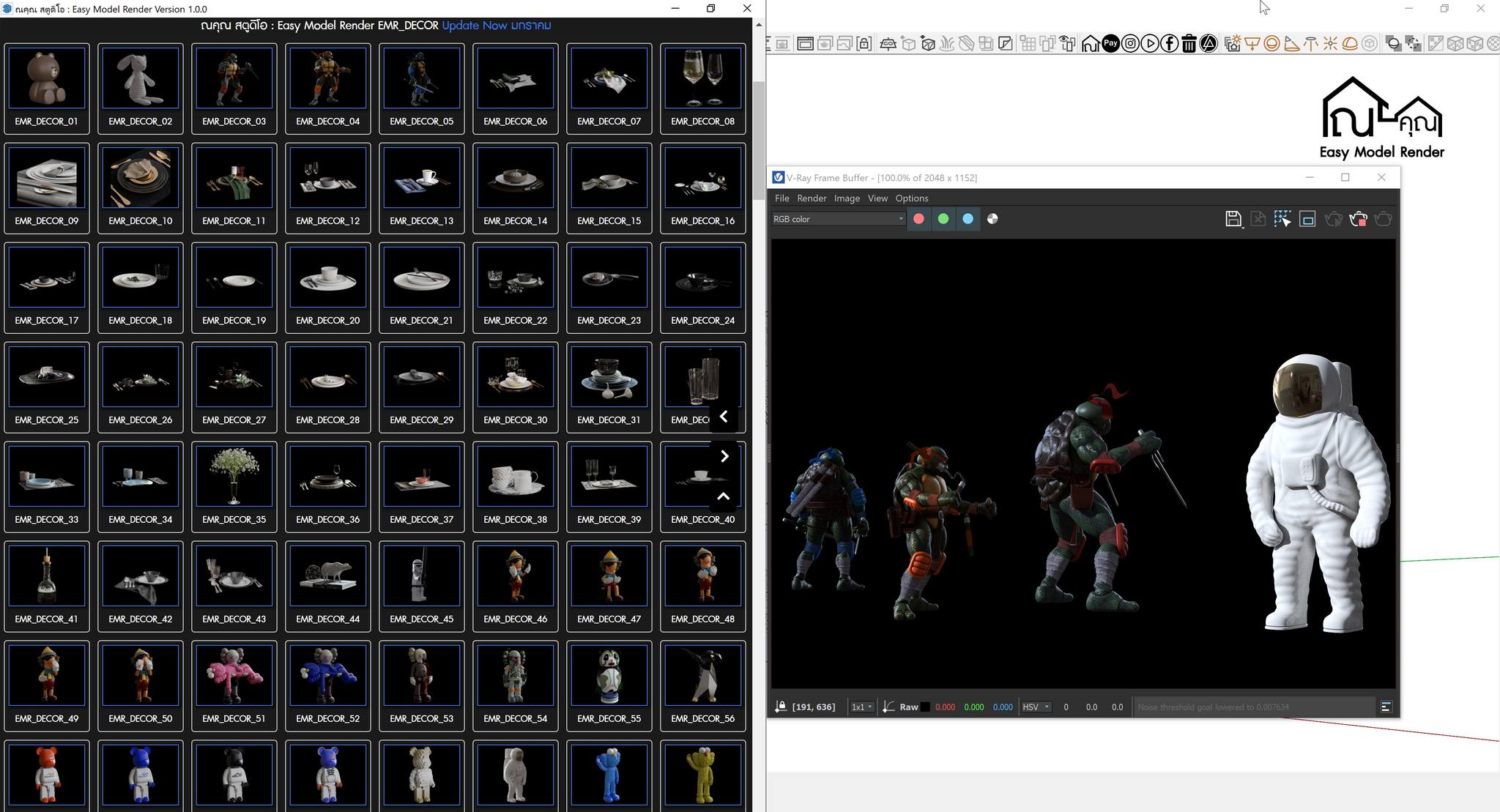Open the Options menu in the Frame Buffer
The height and width of the screenshot is (812, 1500).
point(912,198)
